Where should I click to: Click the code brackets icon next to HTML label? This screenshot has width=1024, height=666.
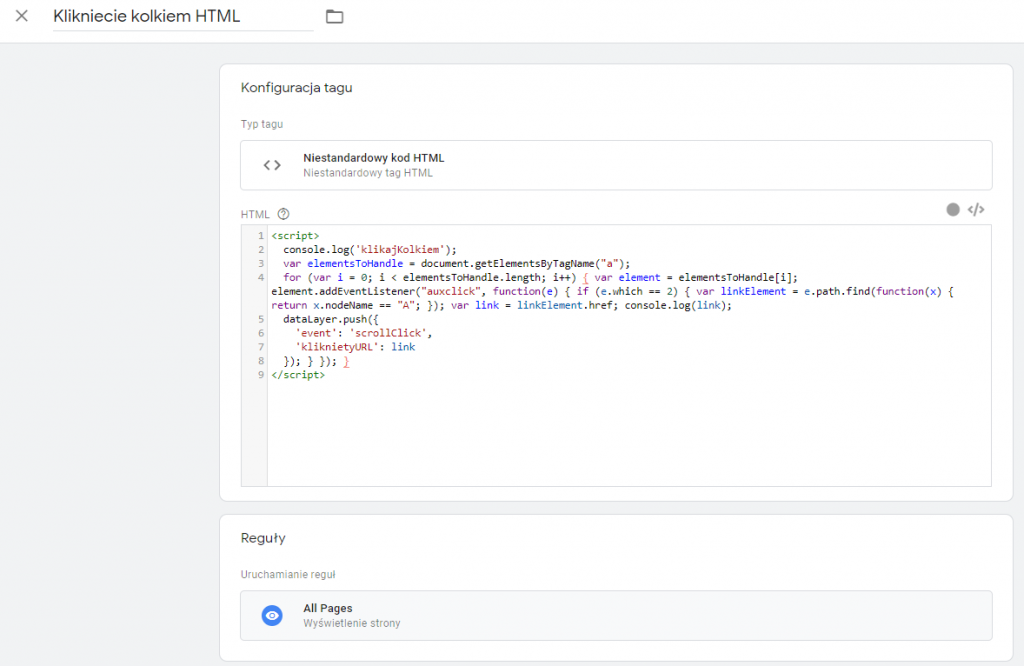974,210
